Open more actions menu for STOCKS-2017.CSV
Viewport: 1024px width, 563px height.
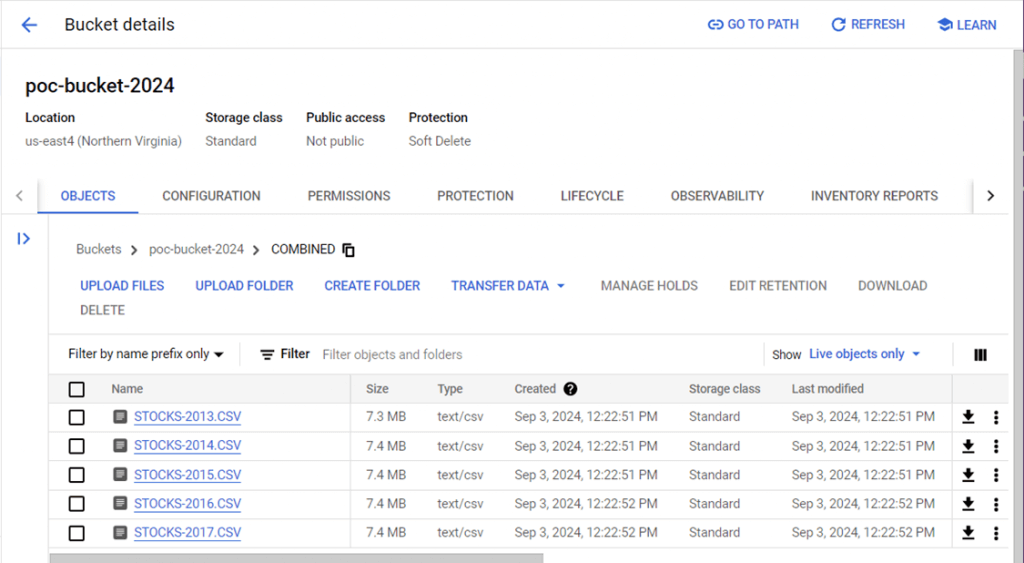pyautogui.click(x=996, y=533)
